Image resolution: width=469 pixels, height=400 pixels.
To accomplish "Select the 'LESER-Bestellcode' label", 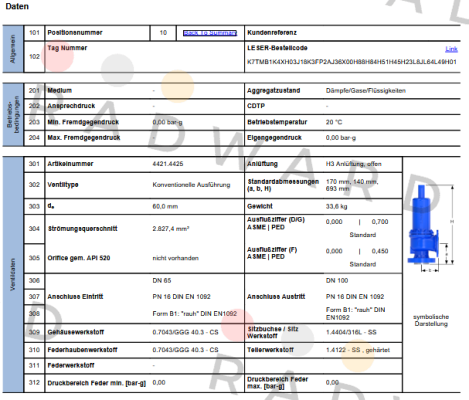I will pyautogui.click(x=277, y=48).
